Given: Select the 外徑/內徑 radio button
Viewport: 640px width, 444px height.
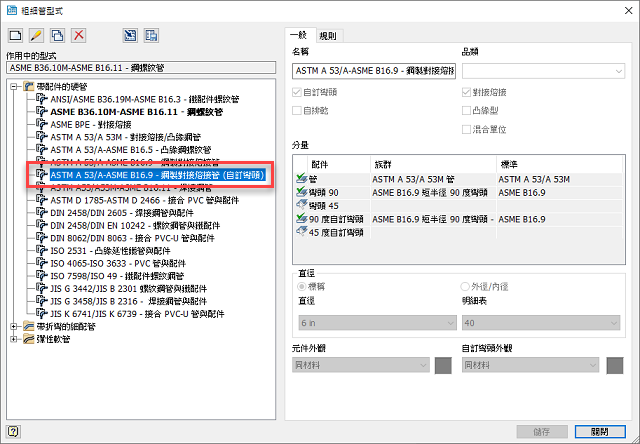Looking at the screenshot, I should 465,286.
